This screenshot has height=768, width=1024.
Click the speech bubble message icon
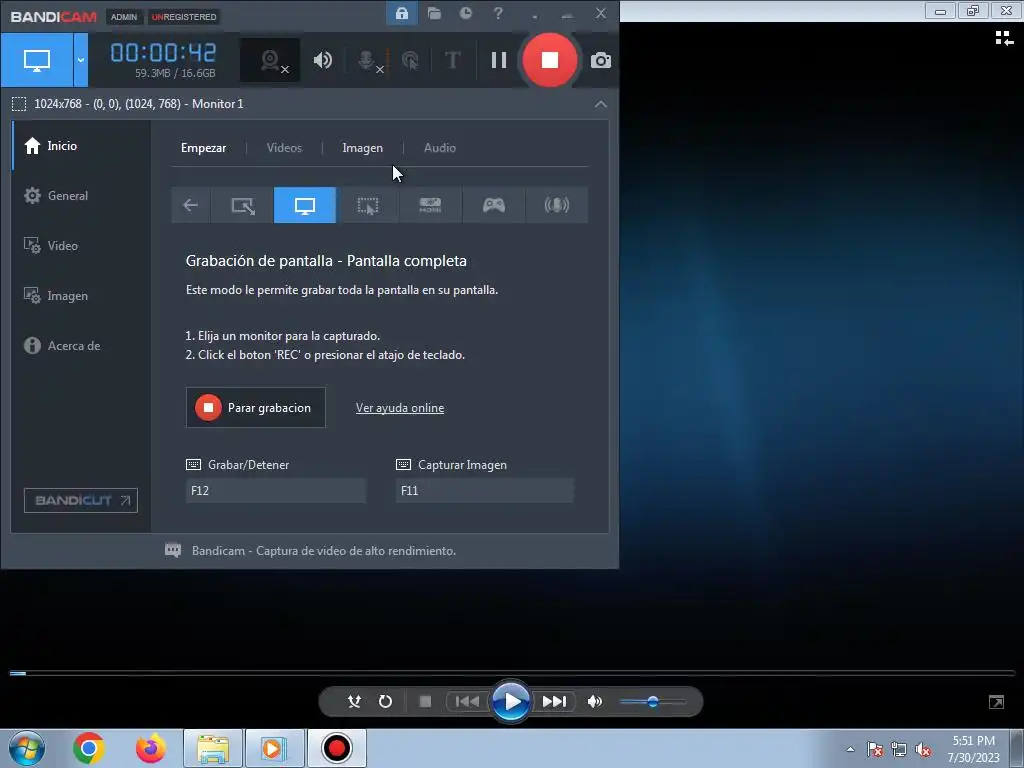tap(173, 550)
